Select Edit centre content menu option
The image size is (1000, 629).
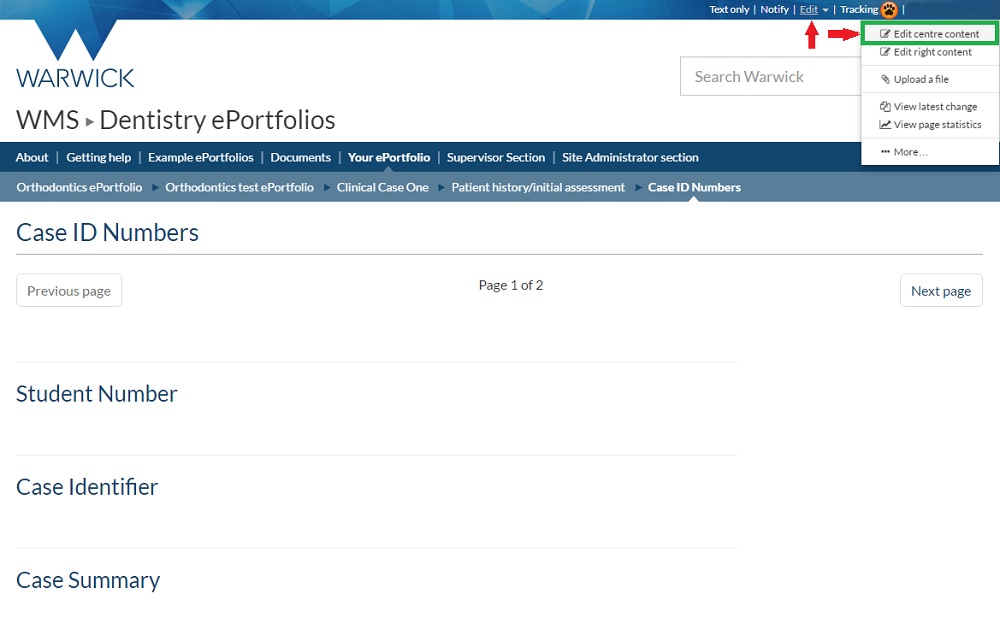936,34
